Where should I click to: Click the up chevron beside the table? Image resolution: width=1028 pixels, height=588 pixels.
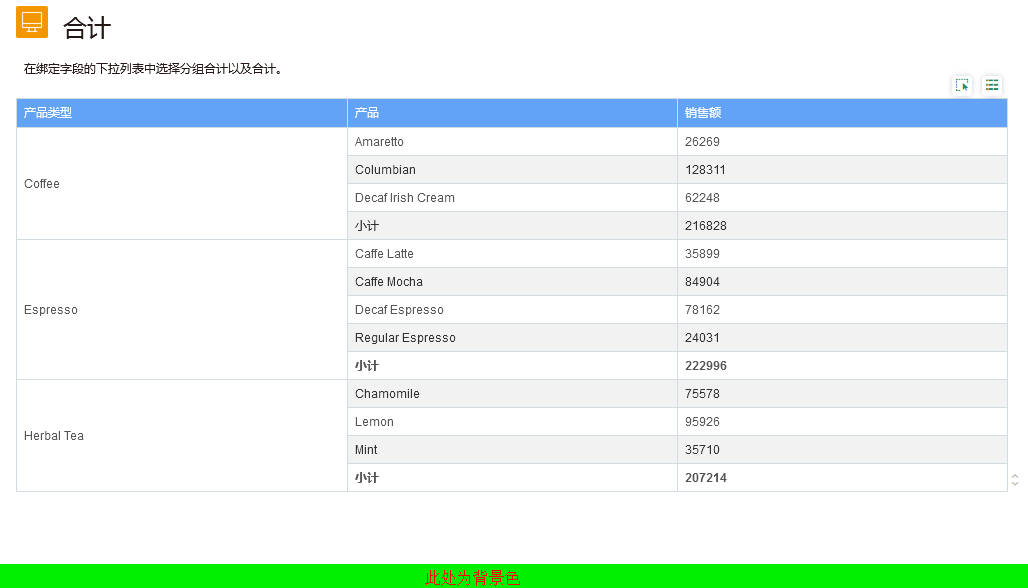click(1015, 476)
